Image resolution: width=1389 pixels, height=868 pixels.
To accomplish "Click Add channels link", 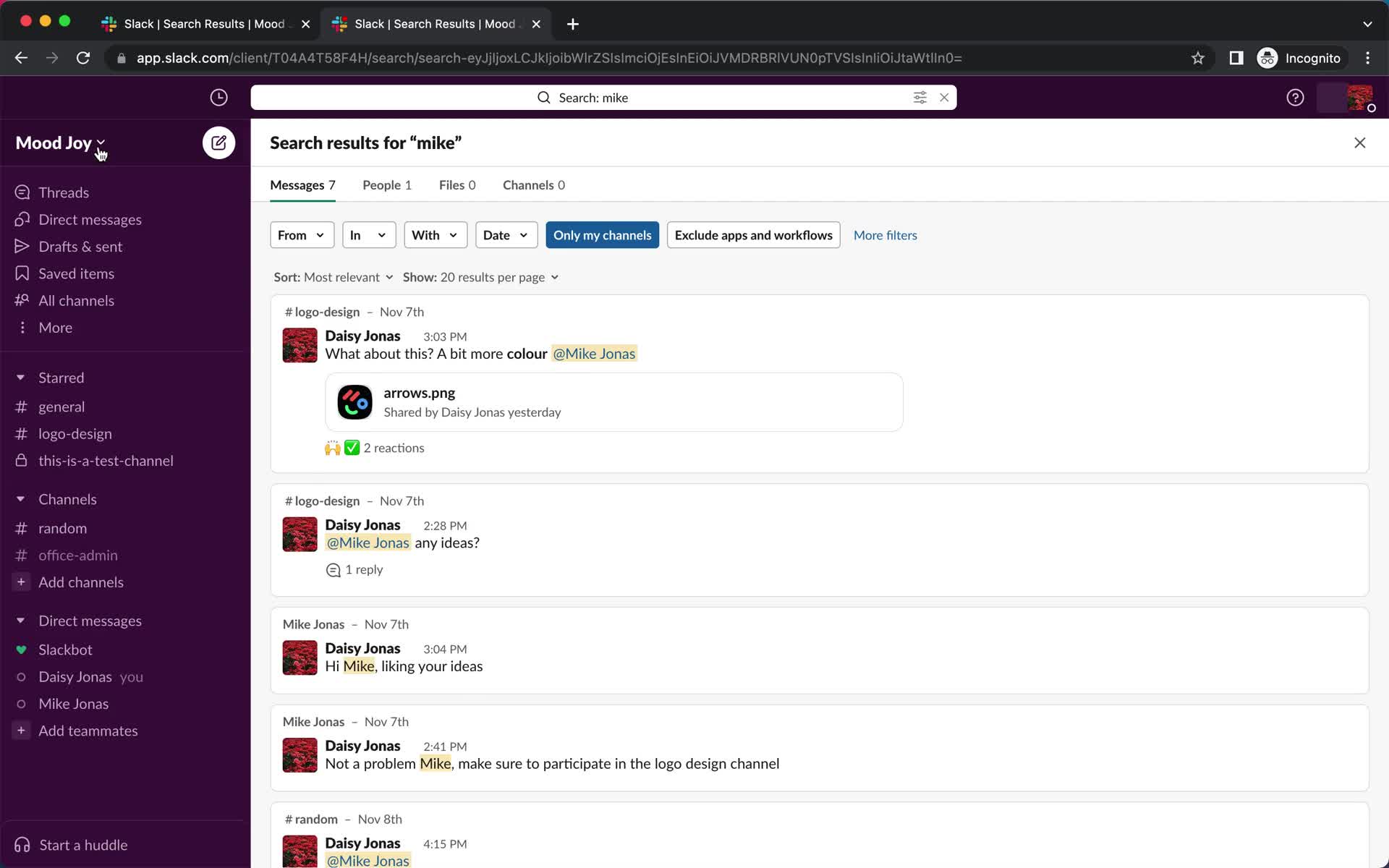I will pos(81,581).
